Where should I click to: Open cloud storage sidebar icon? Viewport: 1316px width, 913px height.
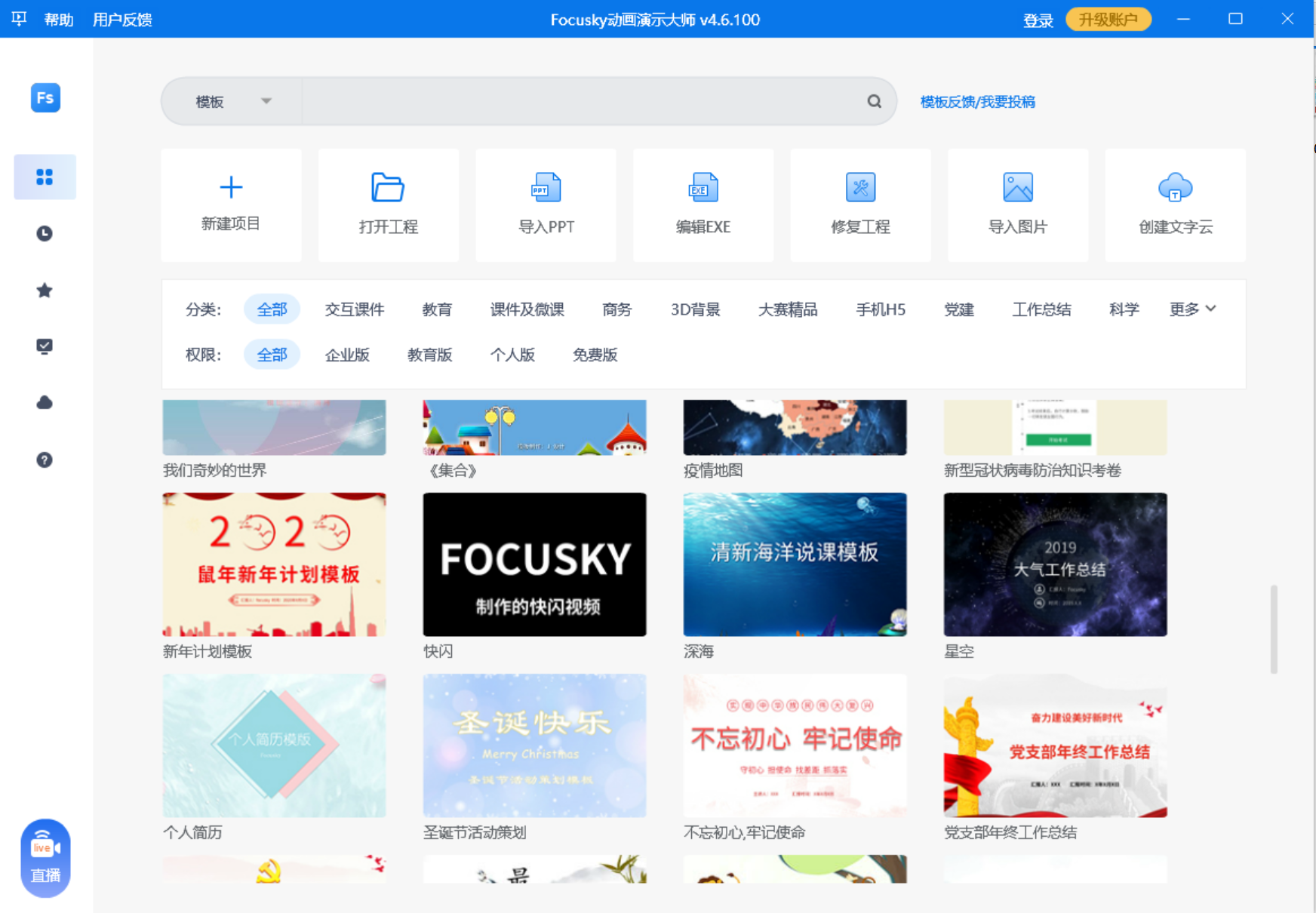[x=45, y=403]
